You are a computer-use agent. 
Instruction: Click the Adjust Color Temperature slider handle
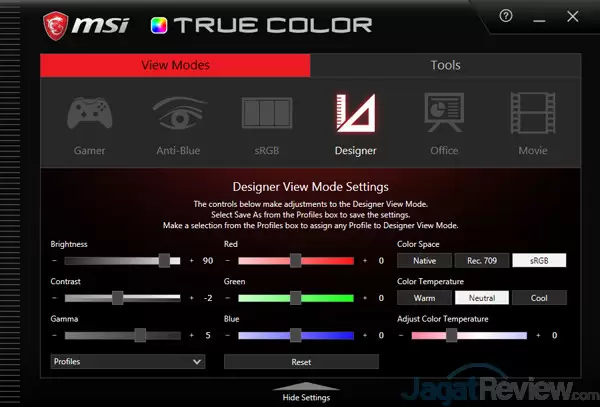point(452,335)
